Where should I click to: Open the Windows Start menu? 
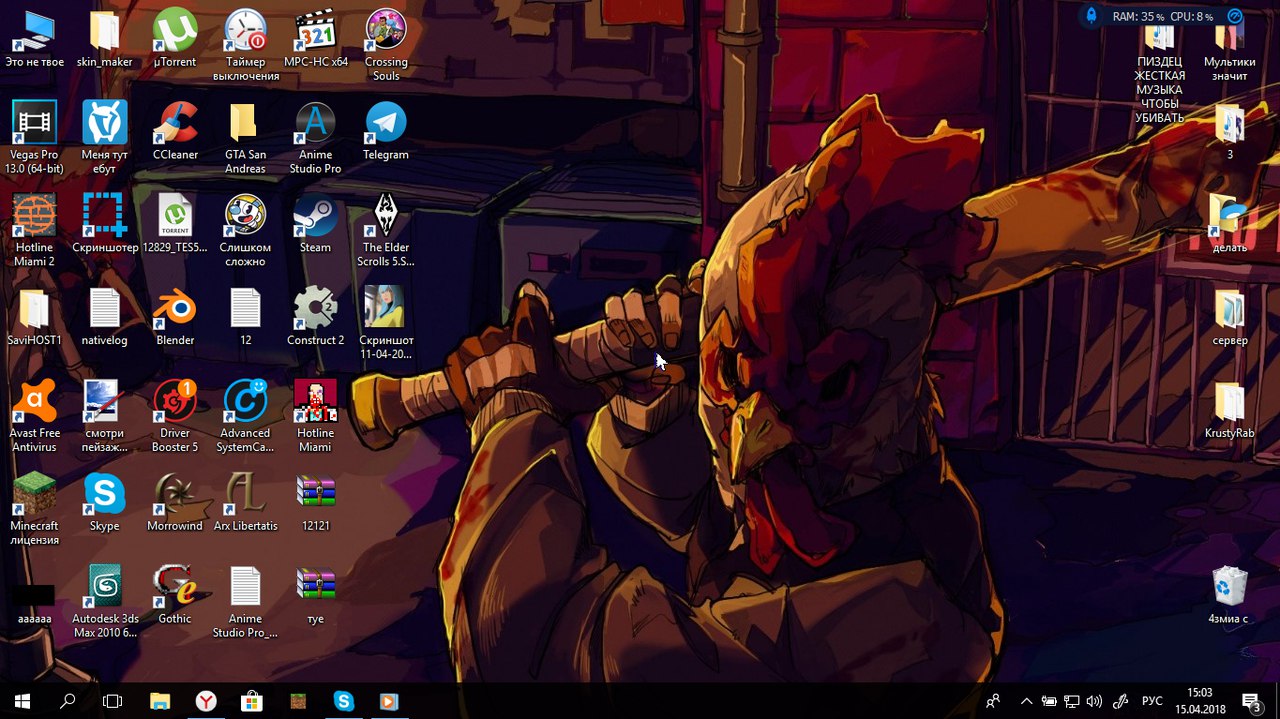point(22,701)
